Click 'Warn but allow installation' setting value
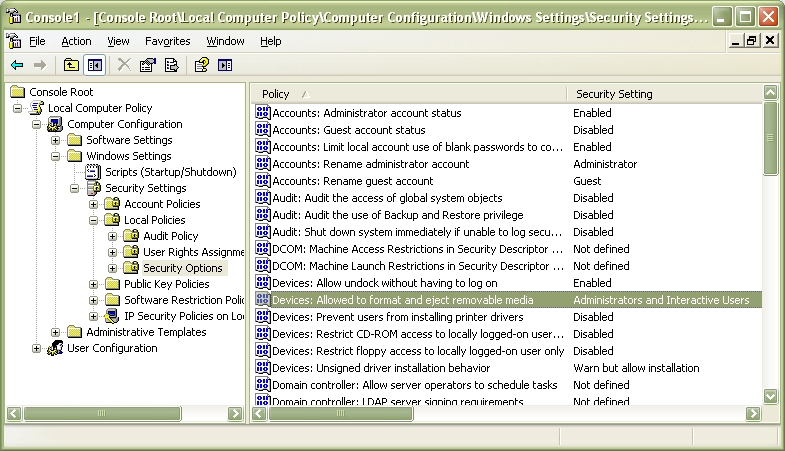Viewport: 785px width, 451px height. (636, 368)
